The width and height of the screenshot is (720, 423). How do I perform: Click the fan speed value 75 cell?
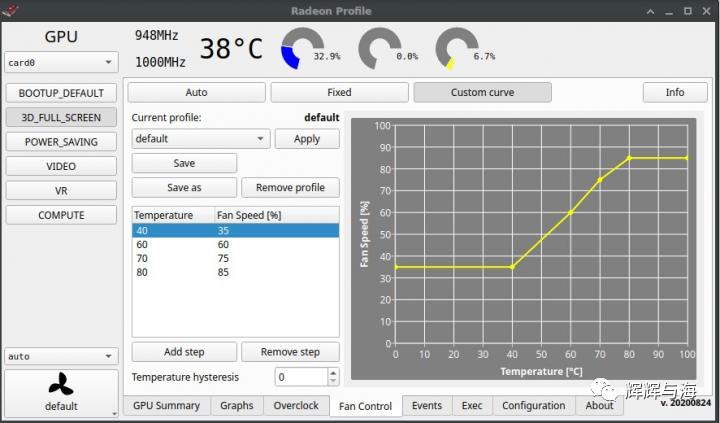coord(223,258)
